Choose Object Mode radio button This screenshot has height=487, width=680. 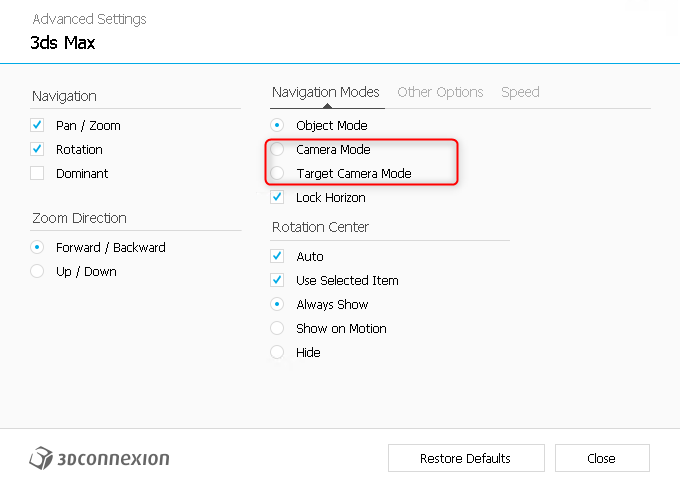click(x=277, y=125)
